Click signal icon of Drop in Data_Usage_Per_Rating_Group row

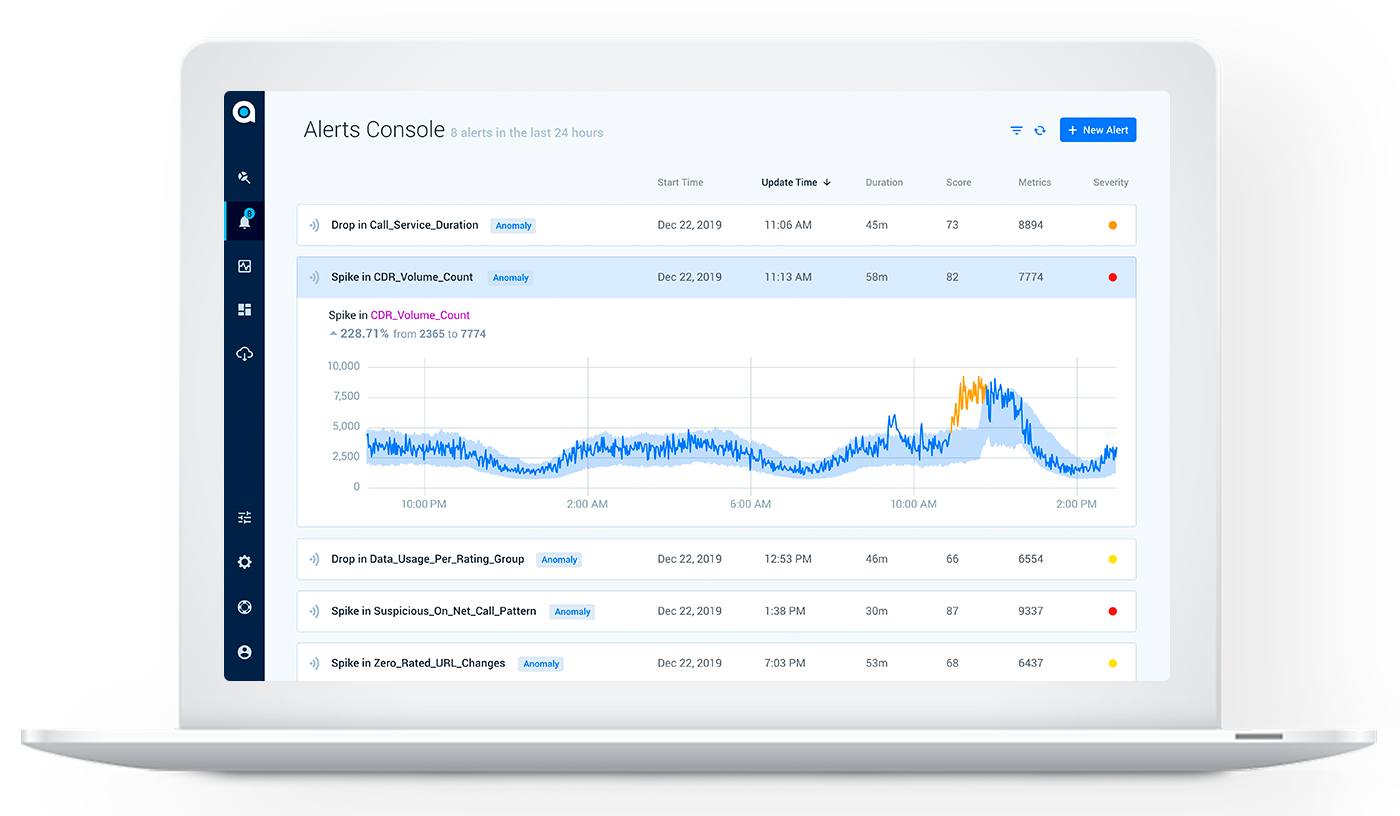click(x=314, y=559)
